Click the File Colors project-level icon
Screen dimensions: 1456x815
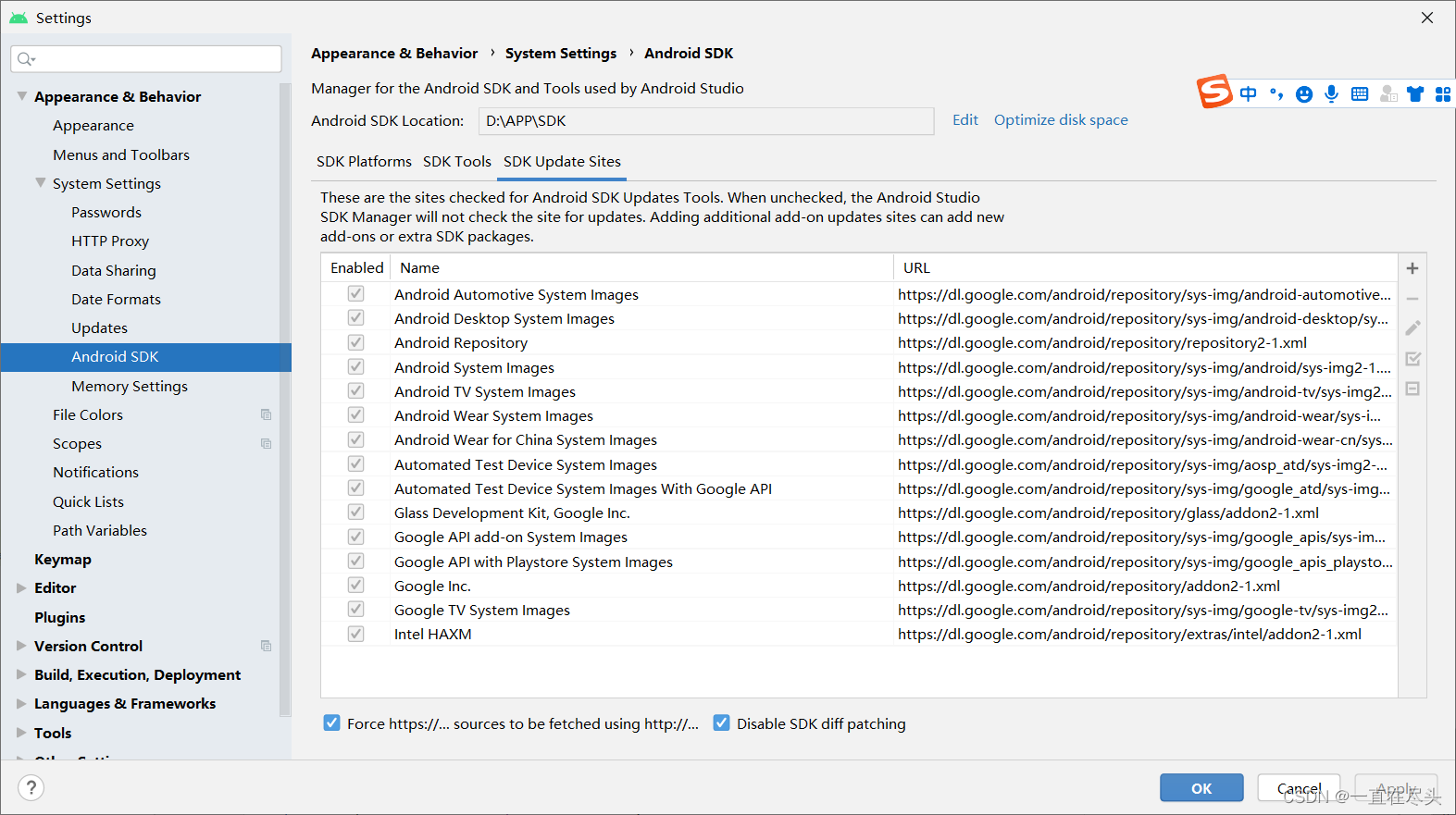coord(267,414)
